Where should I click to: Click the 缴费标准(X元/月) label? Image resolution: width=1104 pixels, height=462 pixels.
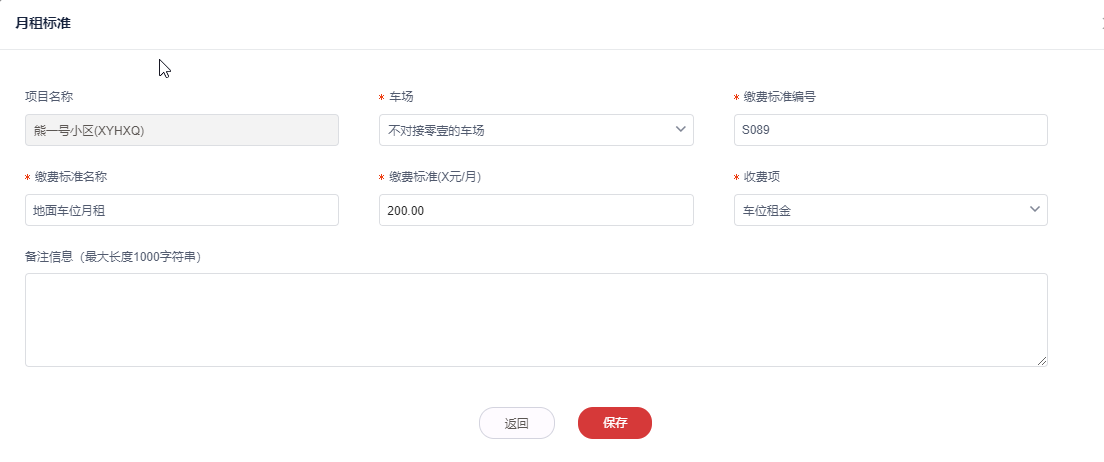coord(433,177)
